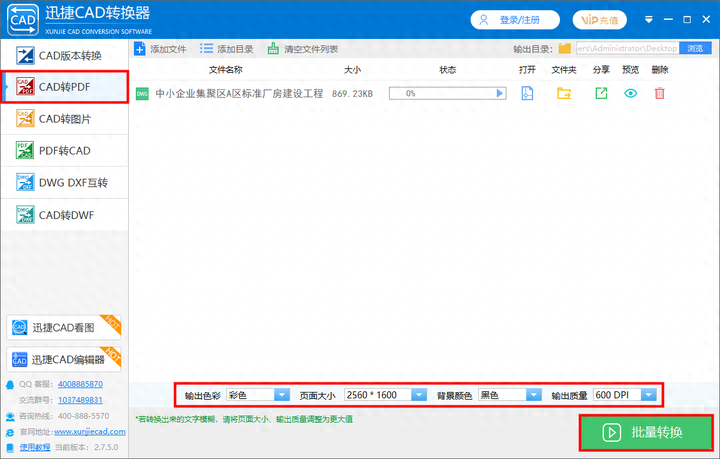Open the 使用教程 tutorial link
Image resolution: width=720 pixels, height=459 pixels.
(x=35, y=447)
